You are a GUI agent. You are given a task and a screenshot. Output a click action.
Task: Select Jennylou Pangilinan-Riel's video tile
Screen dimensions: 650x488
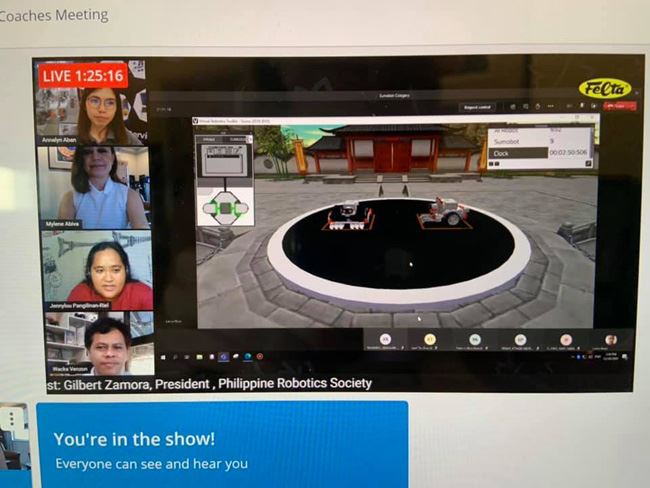pyautogui.click(x=97, y=270)
